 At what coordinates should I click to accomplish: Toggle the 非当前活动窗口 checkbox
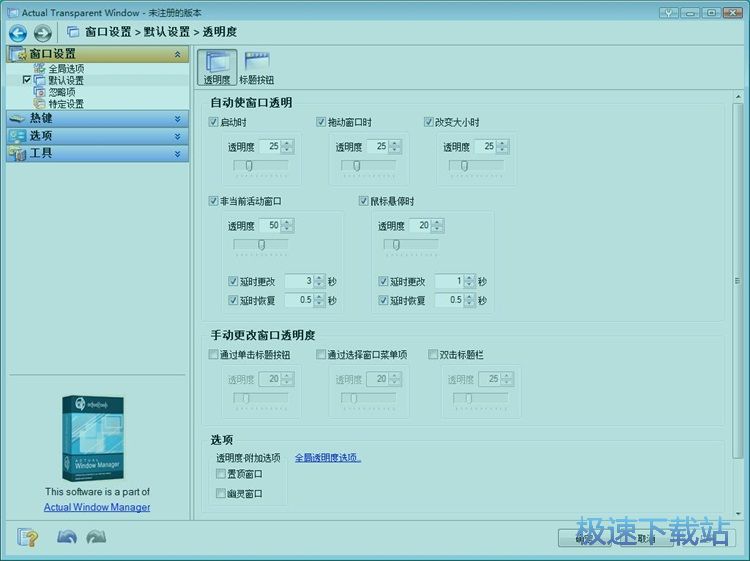click(213, 201)
